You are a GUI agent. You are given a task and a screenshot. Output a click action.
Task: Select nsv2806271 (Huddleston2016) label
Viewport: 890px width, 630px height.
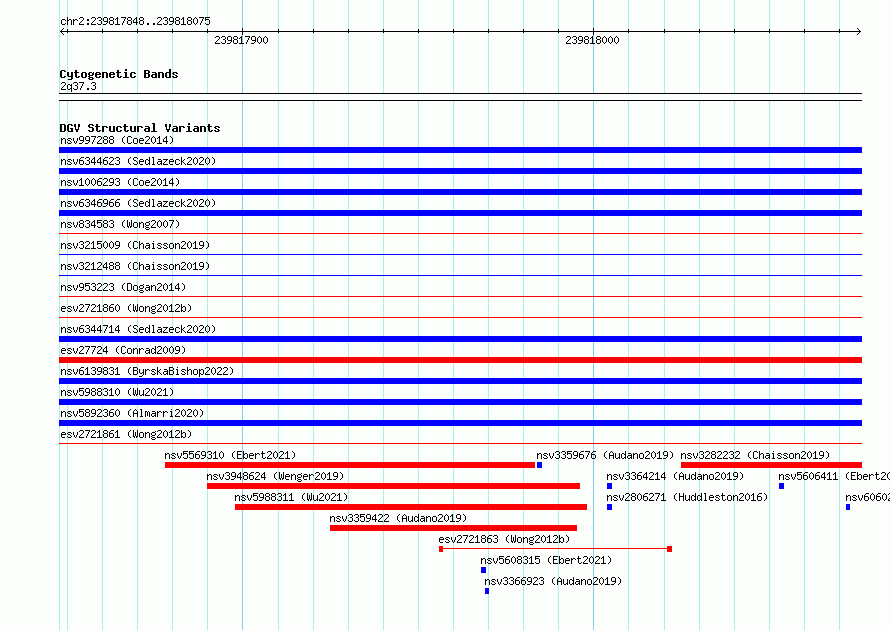coord(687,497)
